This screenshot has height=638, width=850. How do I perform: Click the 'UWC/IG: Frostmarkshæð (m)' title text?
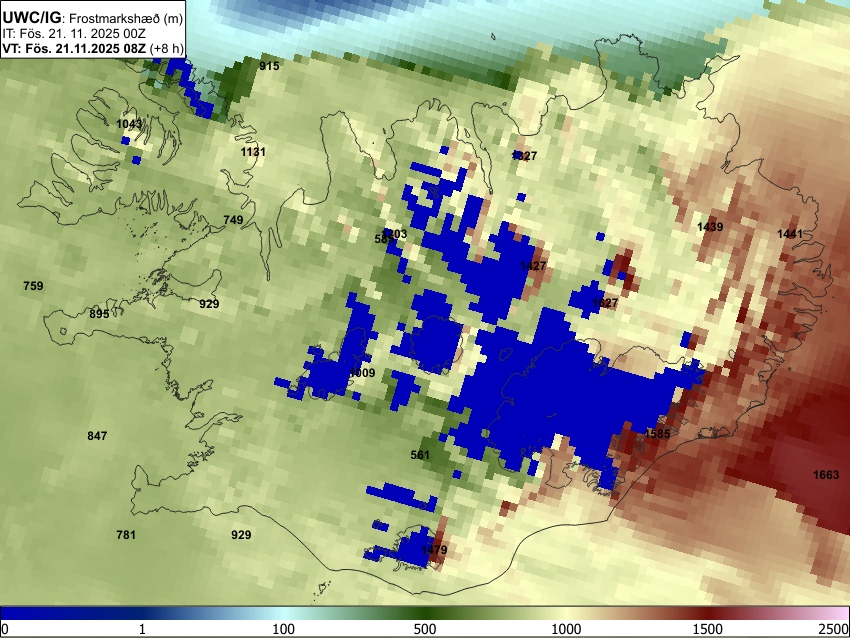pos(93,18)
